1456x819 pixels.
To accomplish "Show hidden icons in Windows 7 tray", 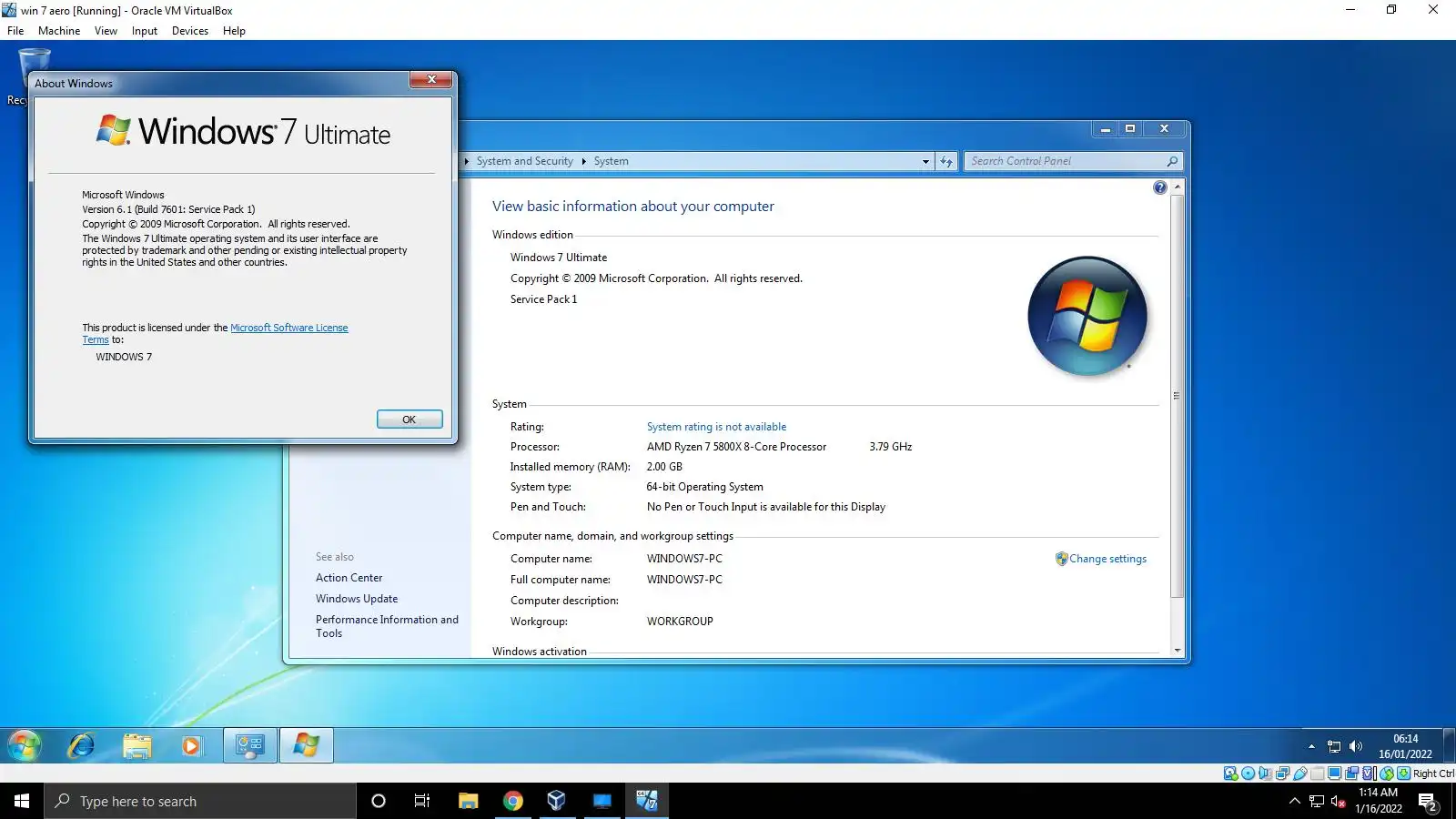I will click(1311, 747).
